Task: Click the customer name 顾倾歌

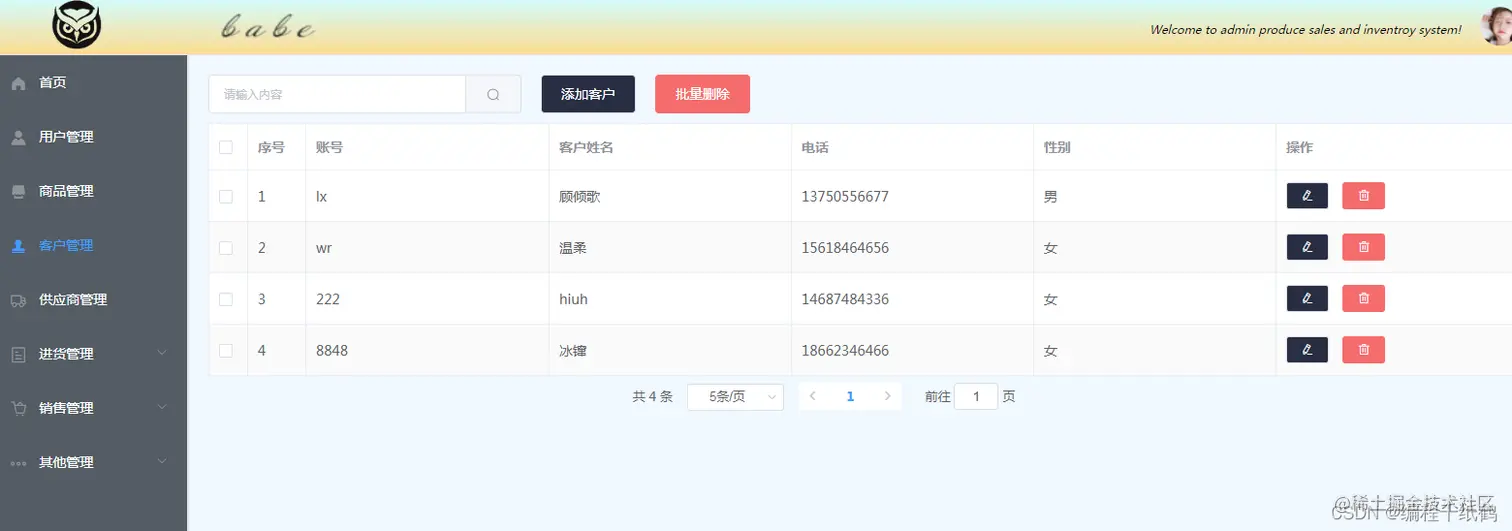Action: (580, 197)
